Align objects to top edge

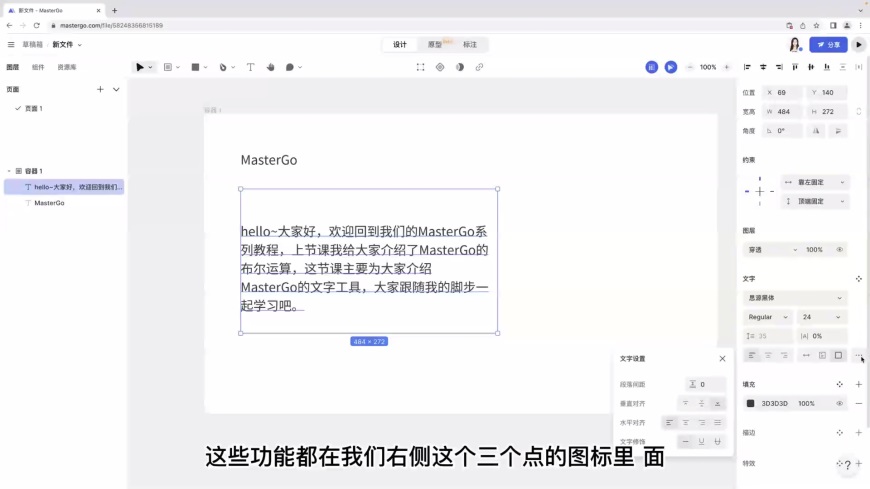pyautogui.click(x=795, y=67)
